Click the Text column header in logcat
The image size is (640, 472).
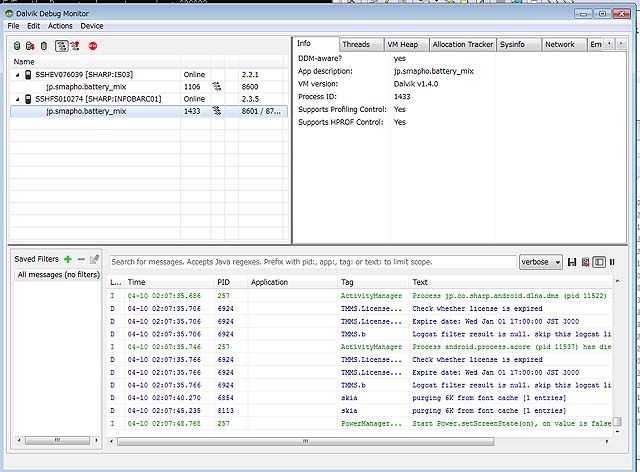pyautogui.click(x=511, y=282)
